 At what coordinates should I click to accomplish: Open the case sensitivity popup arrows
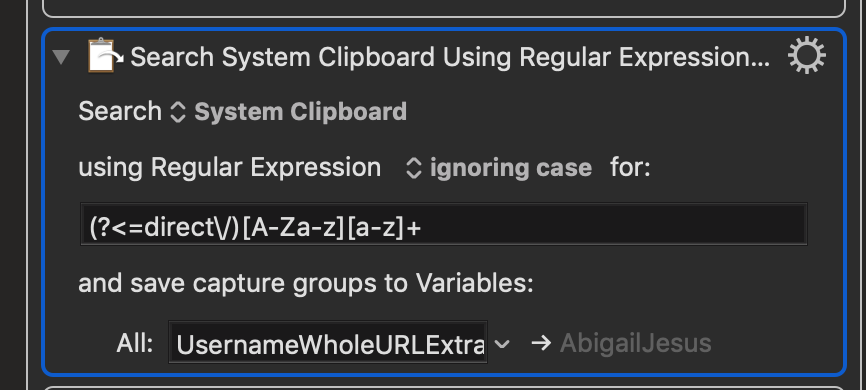pos(414,168)
